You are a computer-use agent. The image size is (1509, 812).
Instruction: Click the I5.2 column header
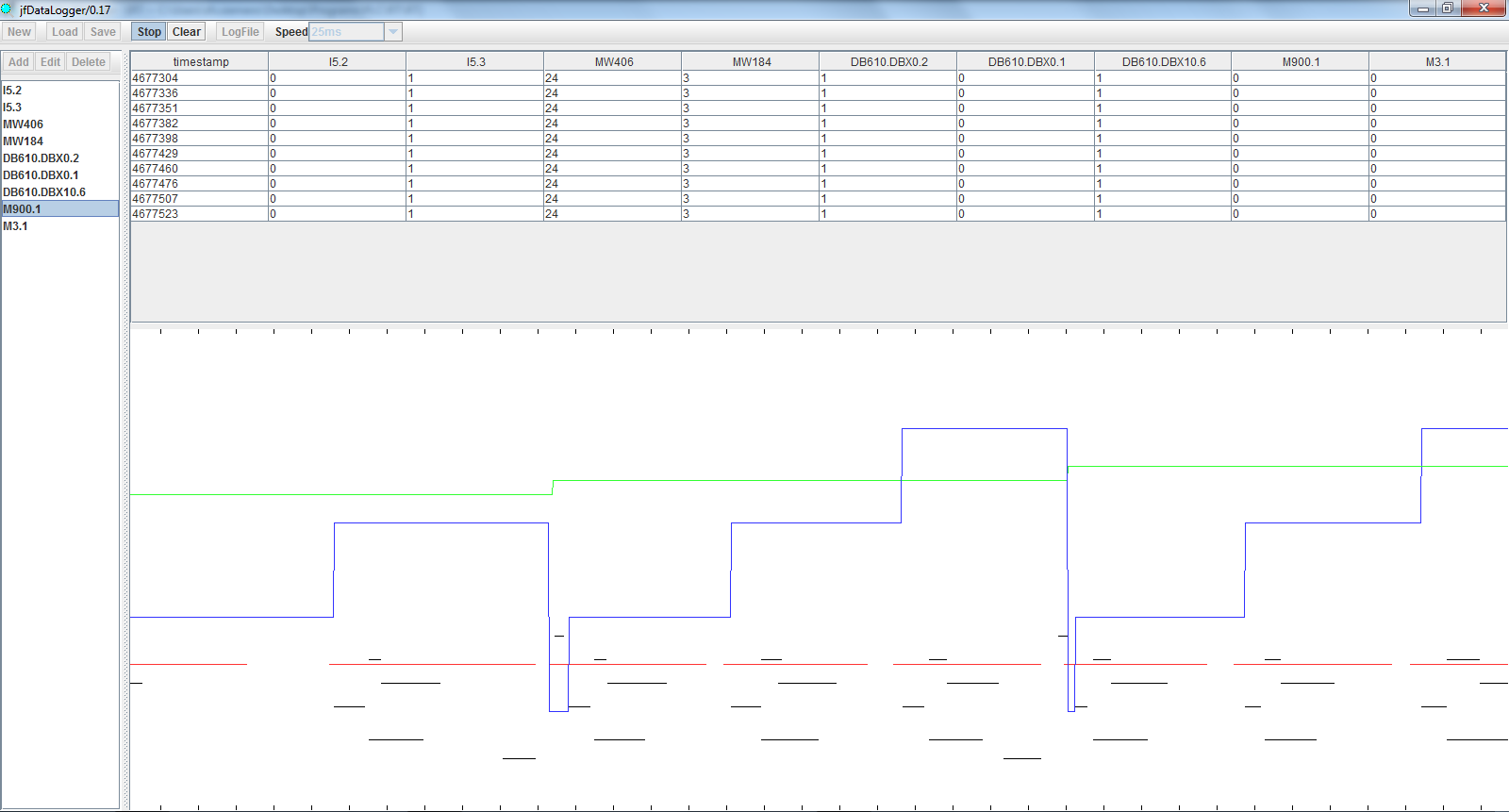tap(338, 62)
